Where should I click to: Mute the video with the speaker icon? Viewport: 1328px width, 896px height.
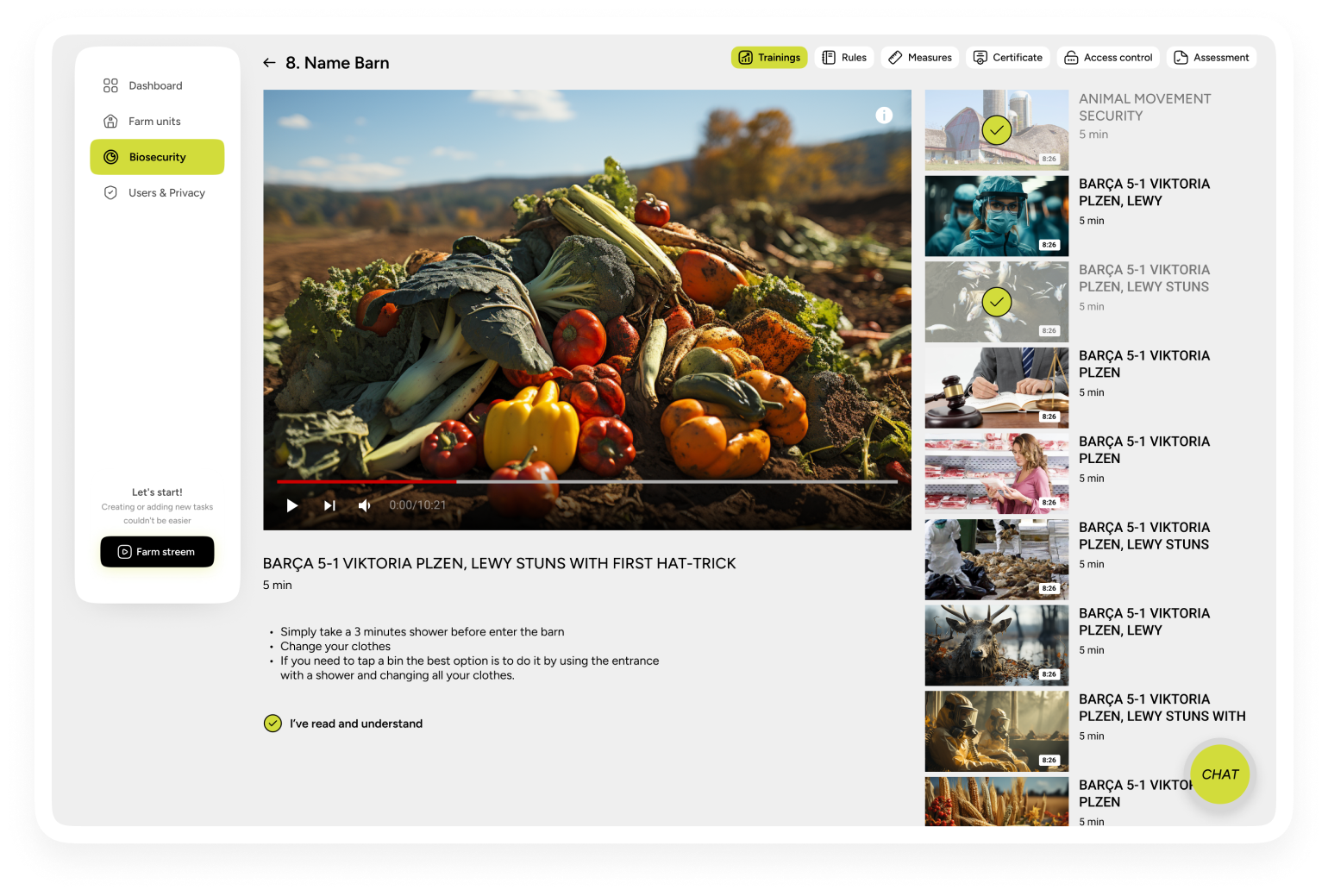tap(365, 505)
